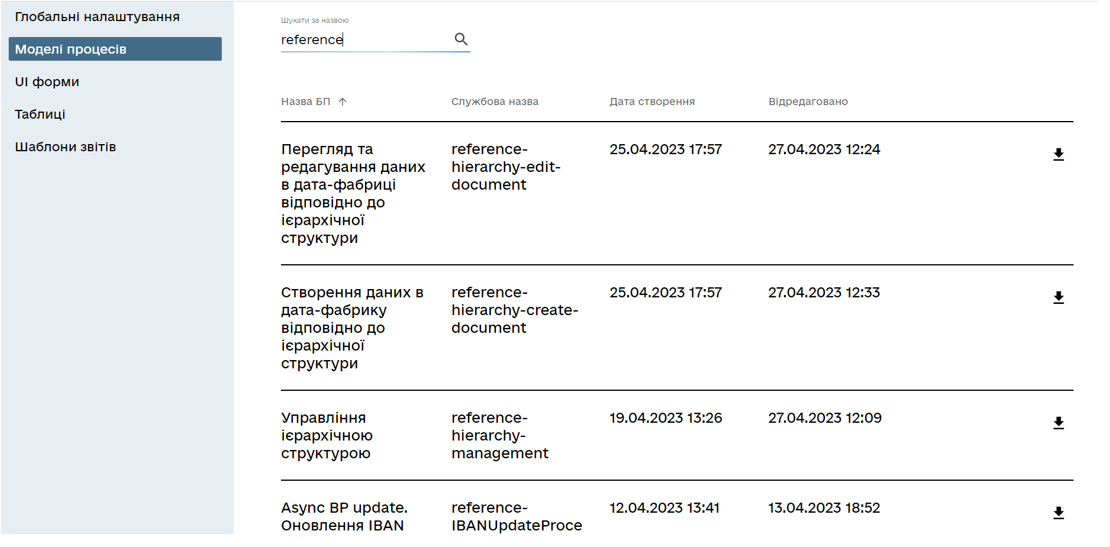Viewport: 1110px width, 547px height.
Task: Select service name reference-hierarchy-create-document
Action: point(515,310)
